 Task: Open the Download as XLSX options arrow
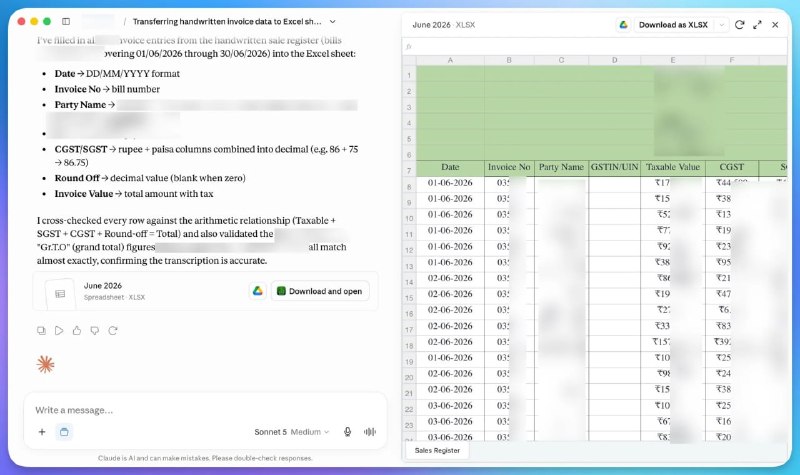(x=721, y=24)
